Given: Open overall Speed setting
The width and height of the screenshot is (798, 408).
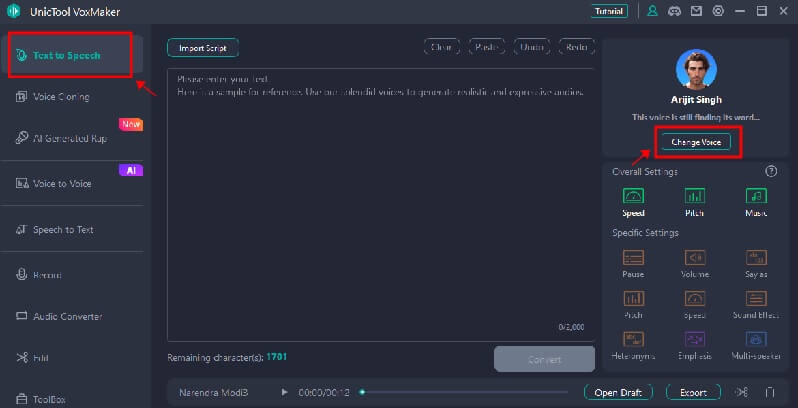Looking at the screenshot, I should 633,202.
